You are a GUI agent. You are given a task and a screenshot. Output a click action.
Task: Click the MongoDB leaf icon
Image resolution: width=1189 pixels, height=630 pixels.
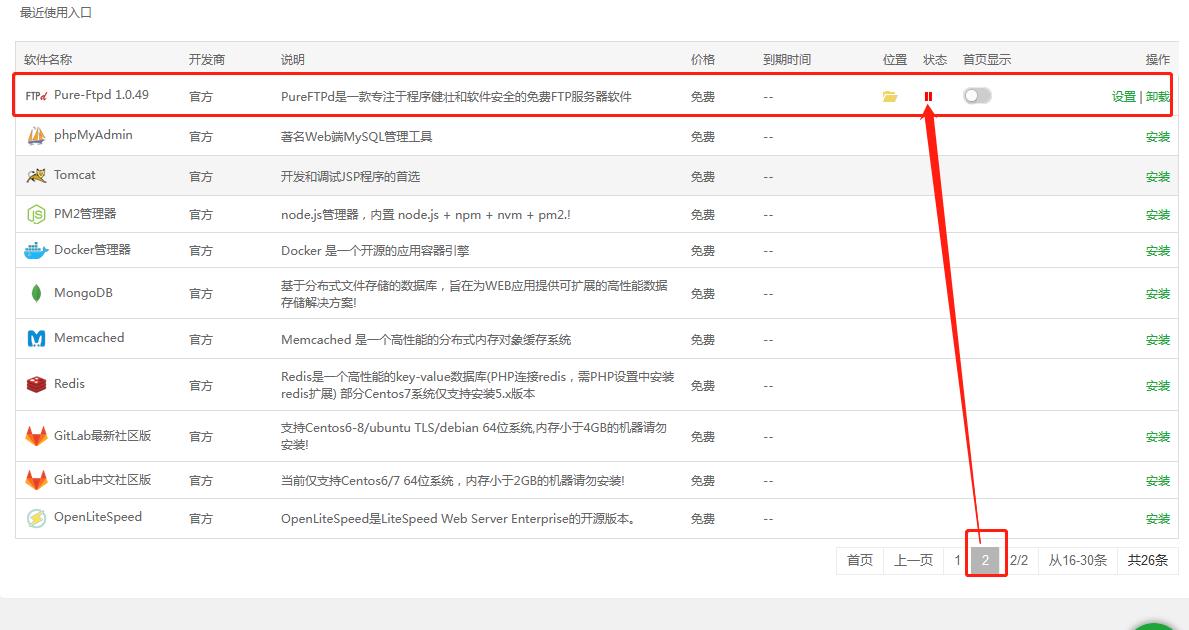36,294
